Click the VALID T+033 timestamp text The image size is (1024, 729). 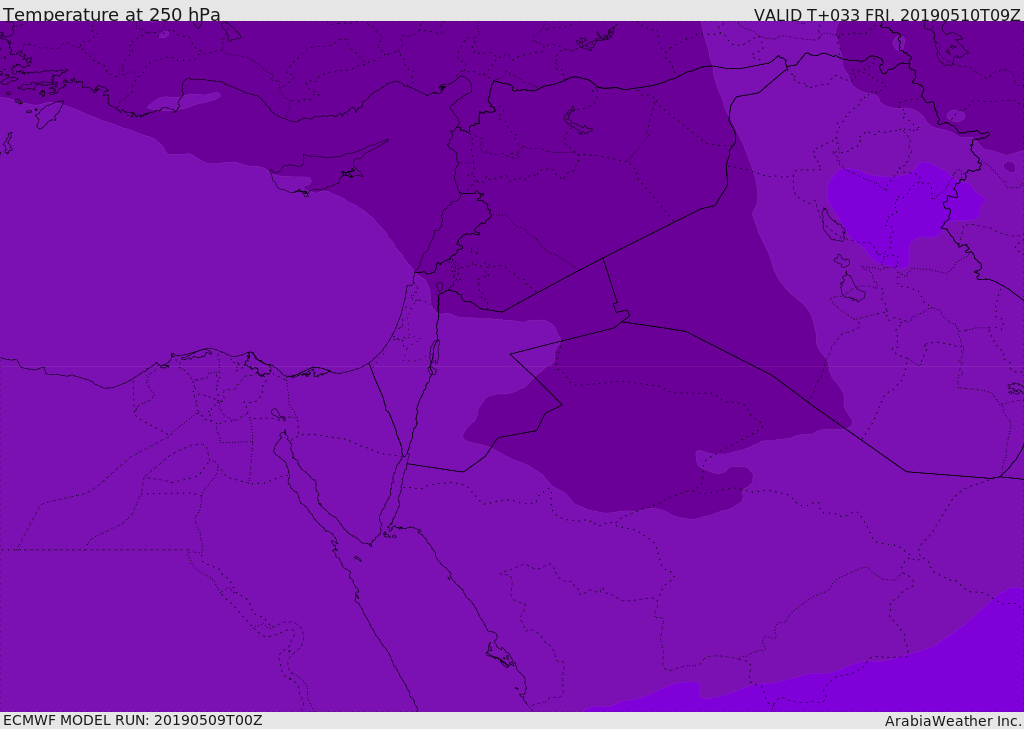click(887, 15)
